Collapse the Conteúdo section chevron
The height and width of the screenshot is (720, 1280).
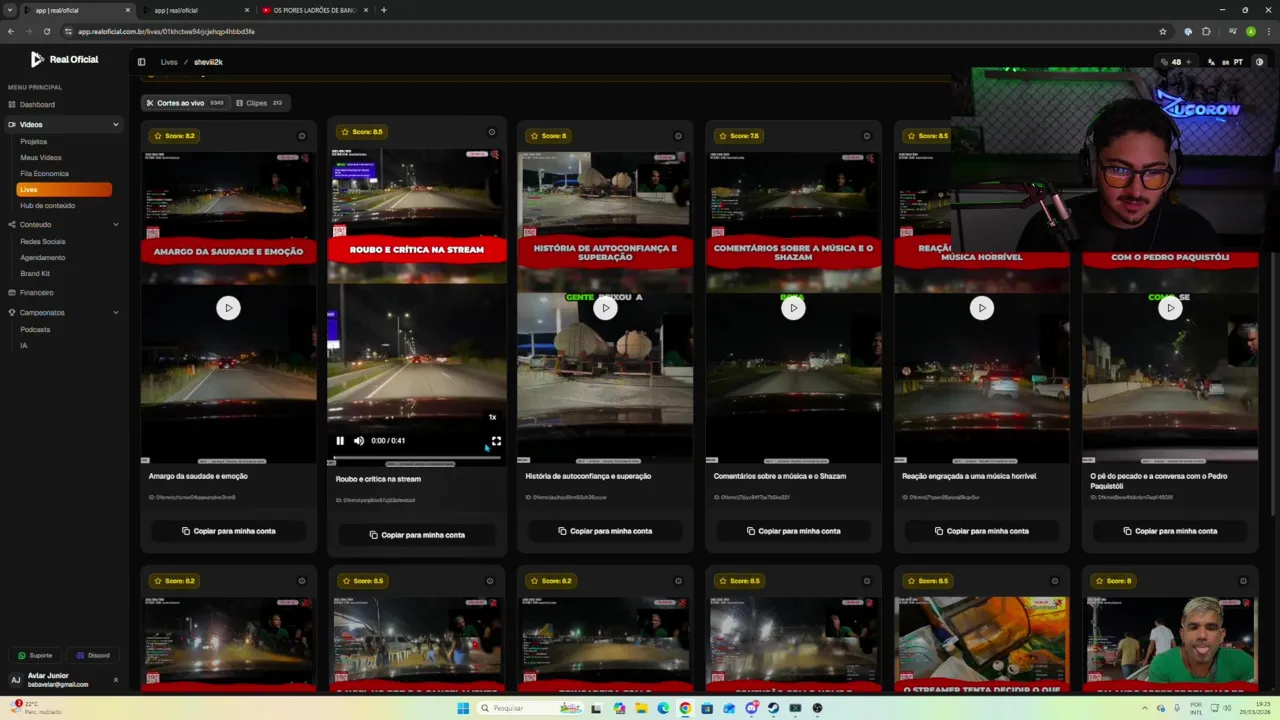point(116,225)
